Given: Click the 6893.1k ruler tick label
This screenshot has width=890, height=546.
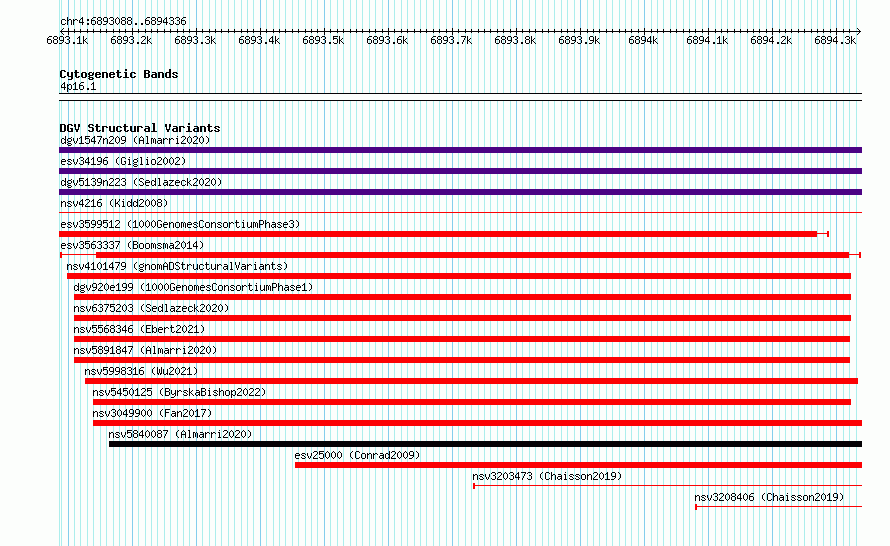Looking at the screenshot, I should pos(67,40).
